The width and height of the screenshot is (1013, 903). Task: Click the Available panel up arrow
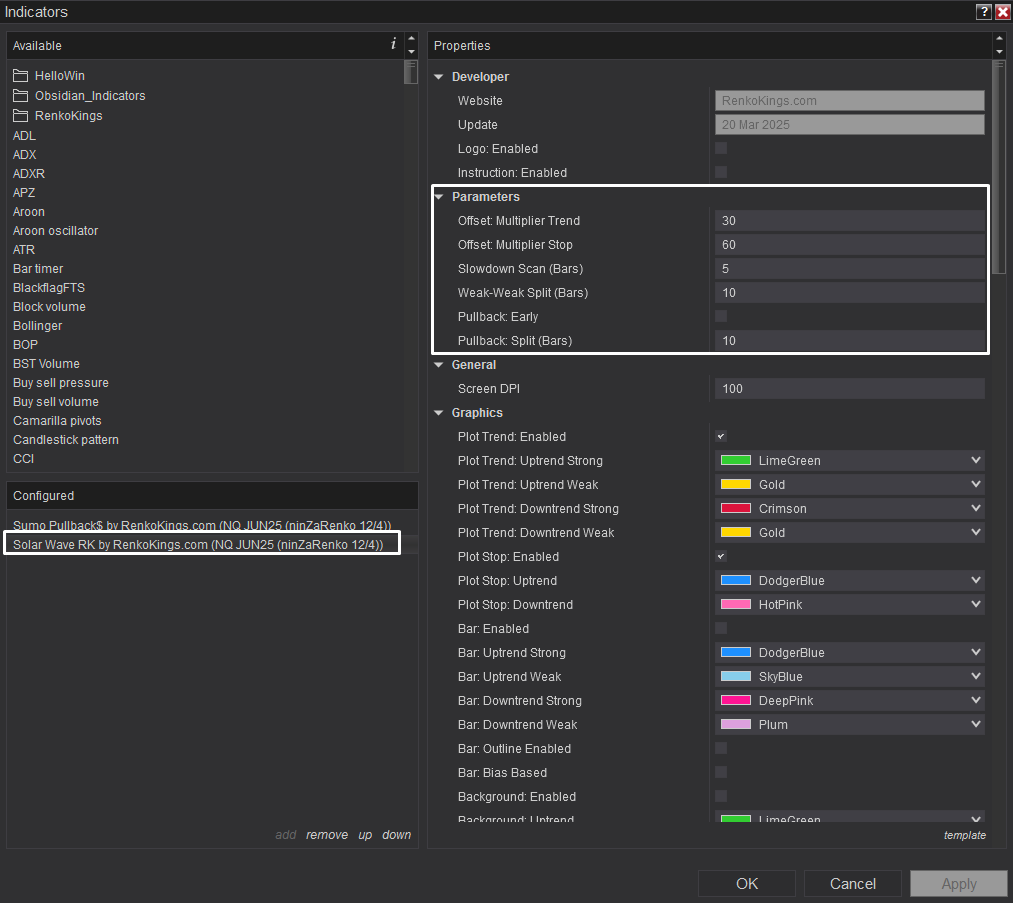(x=412, y=38)
